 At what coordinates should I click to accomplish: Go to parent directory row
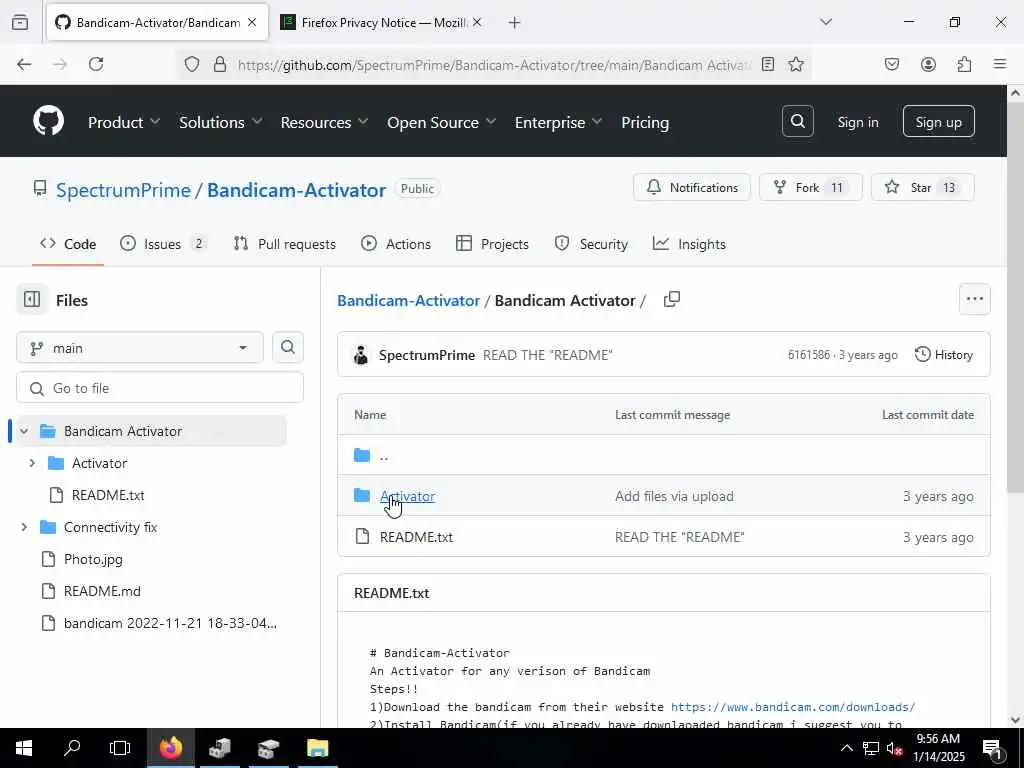[664, 455]
